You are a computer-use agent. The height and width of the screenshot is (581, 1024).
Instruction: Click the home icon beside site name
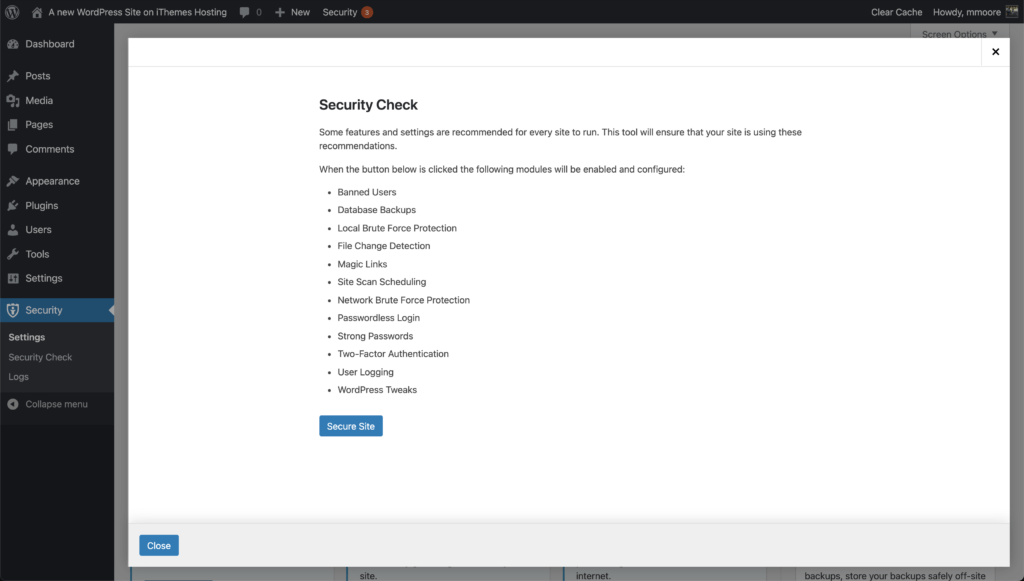click(x=37, y=12)
